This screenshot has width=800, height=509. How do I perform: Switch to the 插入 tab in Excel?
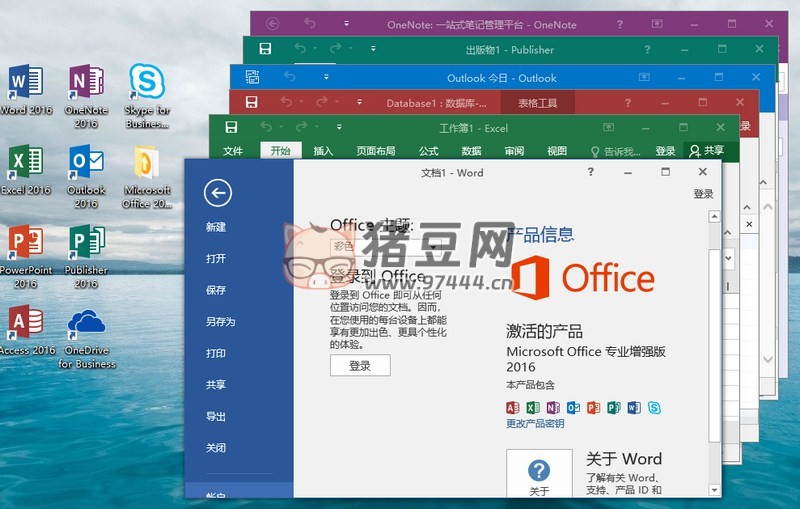click(x=323, y=151)
